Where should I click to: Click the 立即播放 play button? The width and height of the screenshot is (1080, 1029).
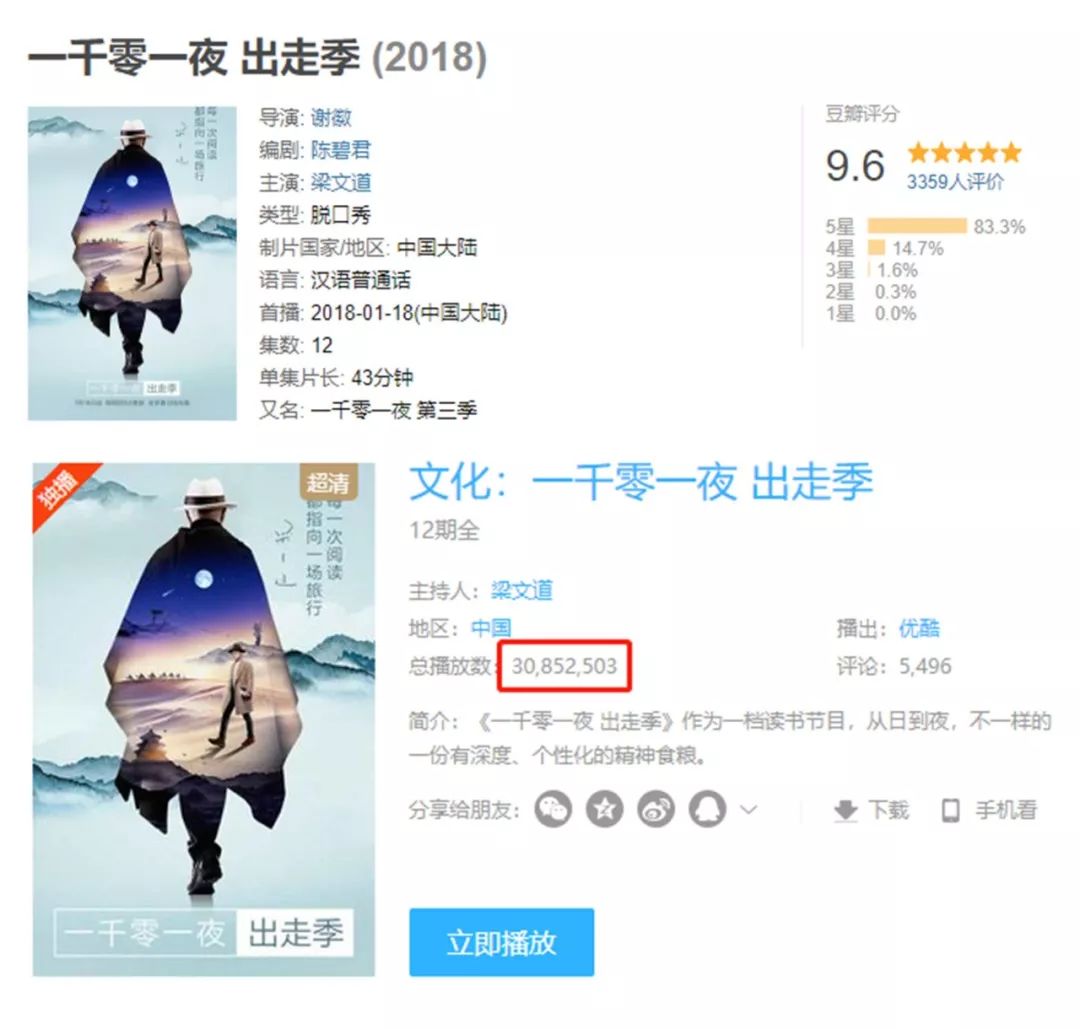(501, 942)
